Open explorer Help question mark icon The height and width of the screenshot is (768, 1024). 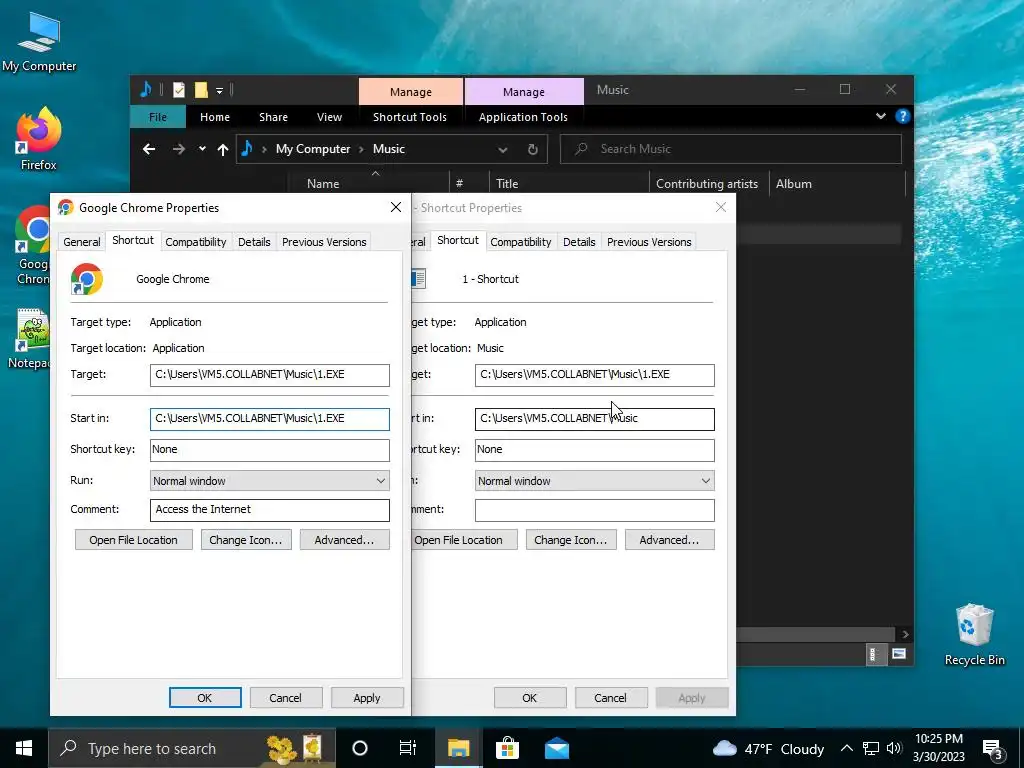click(903, 116)
